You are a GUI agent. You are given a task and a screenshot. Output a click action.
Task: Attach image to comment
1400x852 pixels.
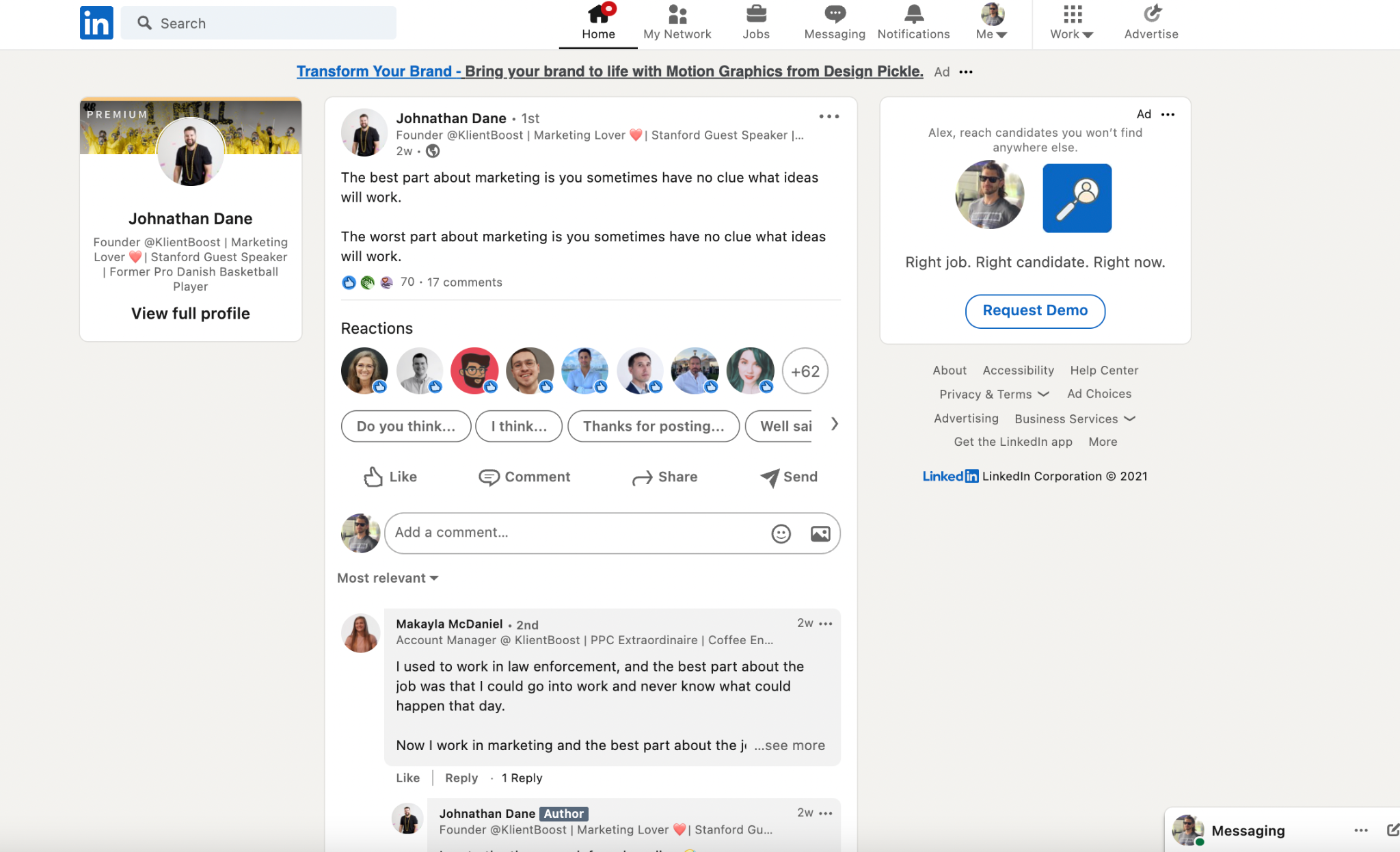(820, 533)
